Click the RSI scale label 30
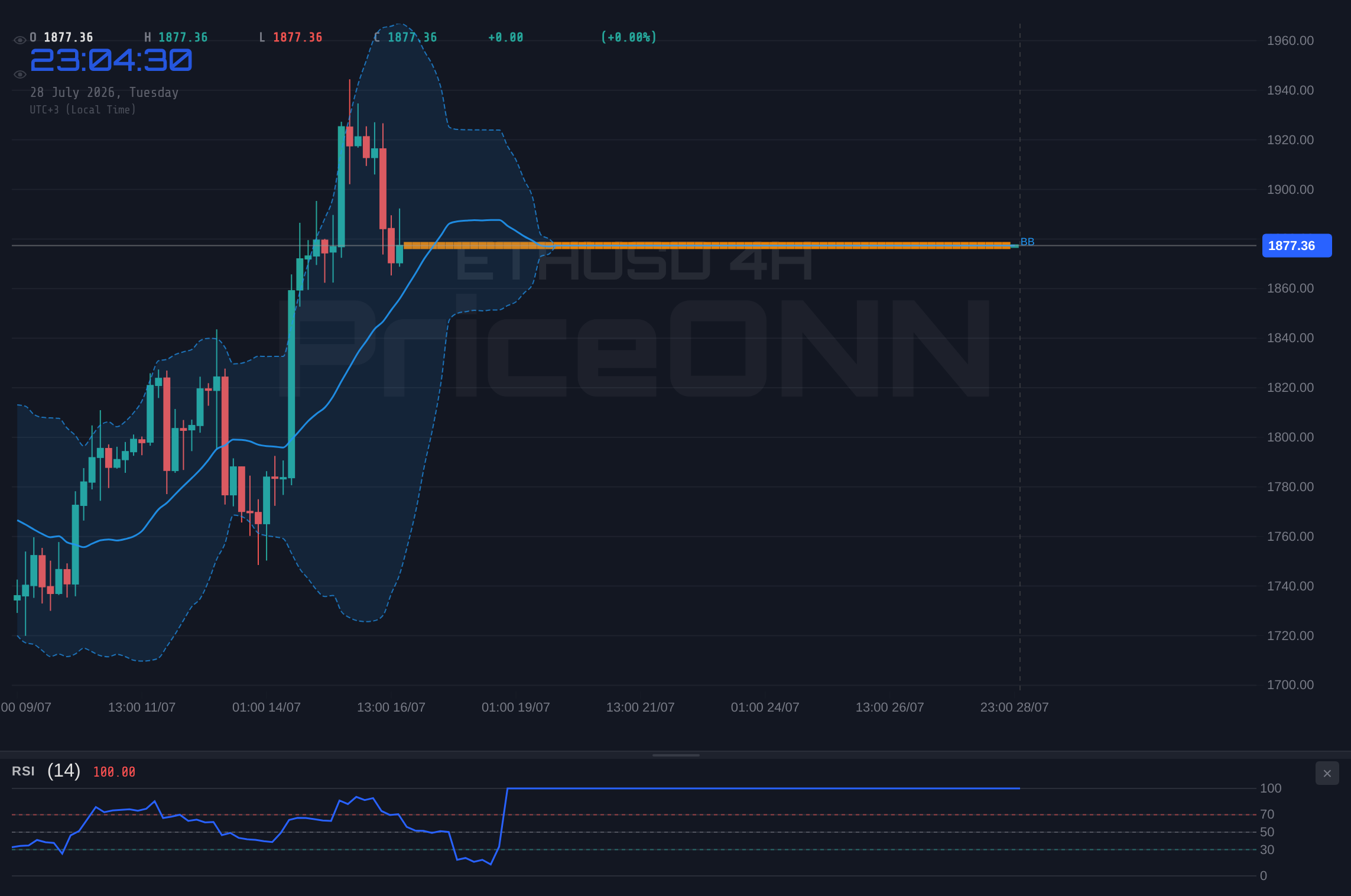This screenshot has height=896, width=1351. coord(1267,850)
